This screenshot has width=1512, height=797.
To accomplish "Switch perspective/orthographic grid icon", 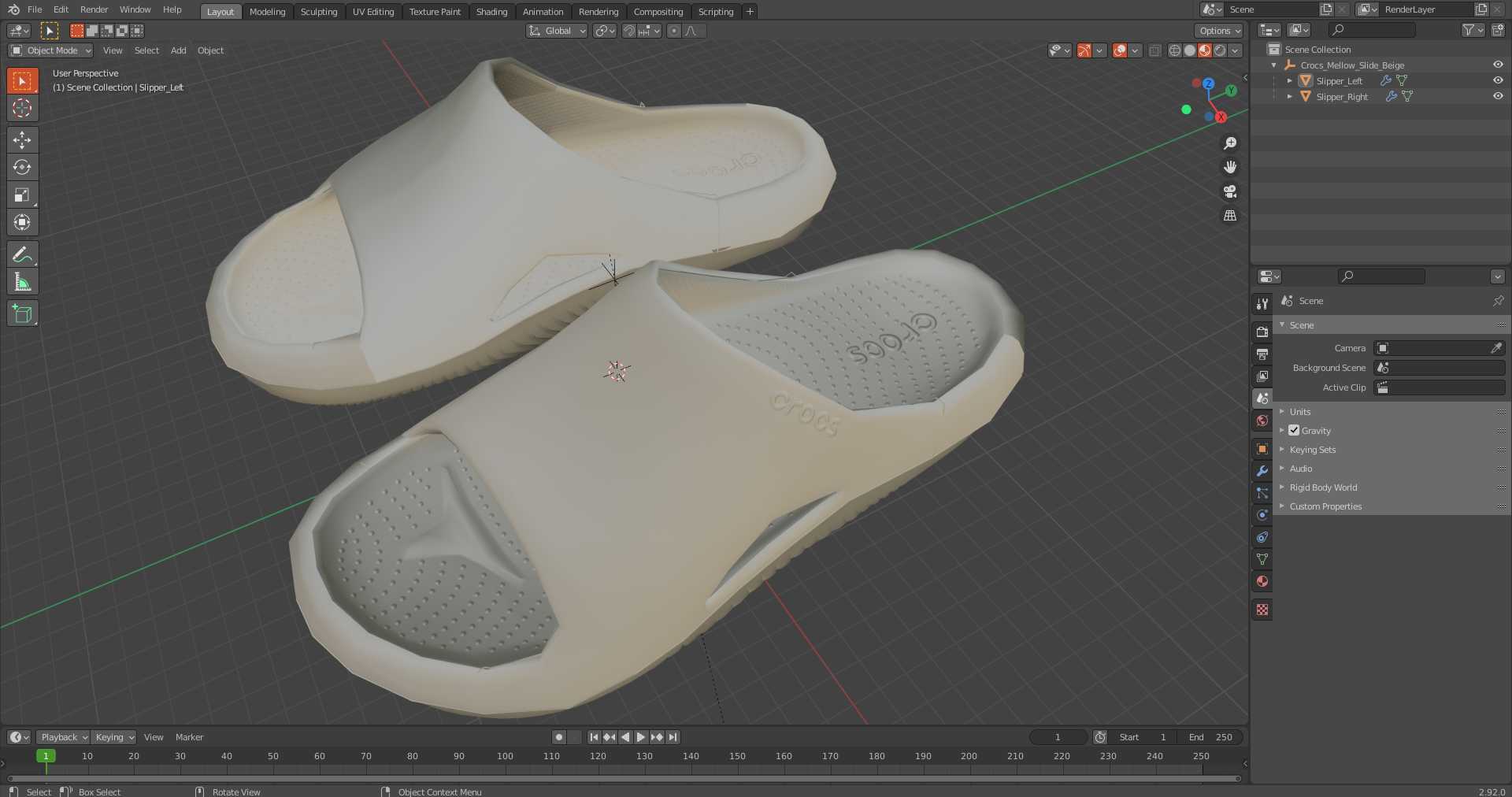I will click(x=1229, y=215).
